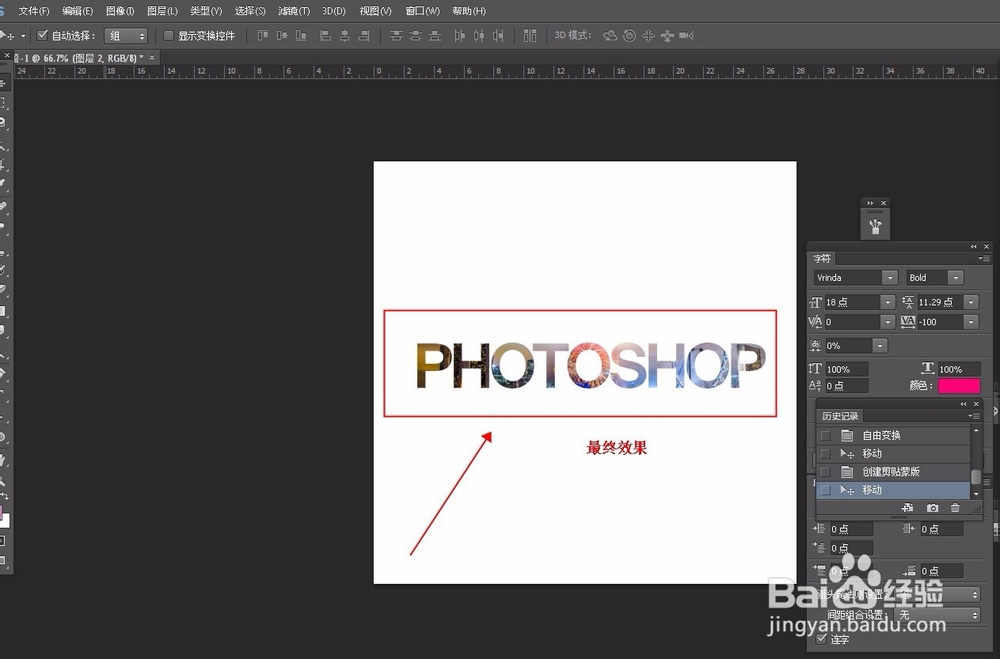Viewport: 1000px width, 659px height.
Task: Click the vertical scale 100% field
Action: [847, 369]
